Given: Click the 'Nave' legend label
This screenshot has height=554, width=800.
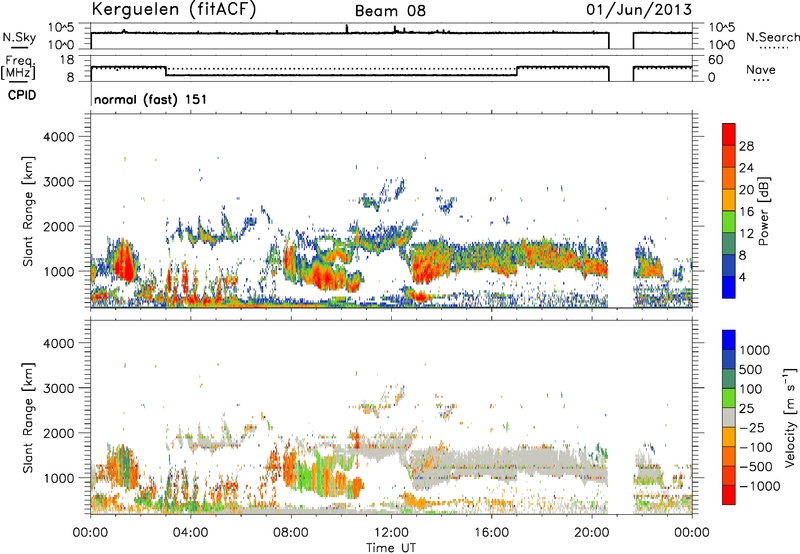Looking at the screenshot, I should tap(761, 70).
